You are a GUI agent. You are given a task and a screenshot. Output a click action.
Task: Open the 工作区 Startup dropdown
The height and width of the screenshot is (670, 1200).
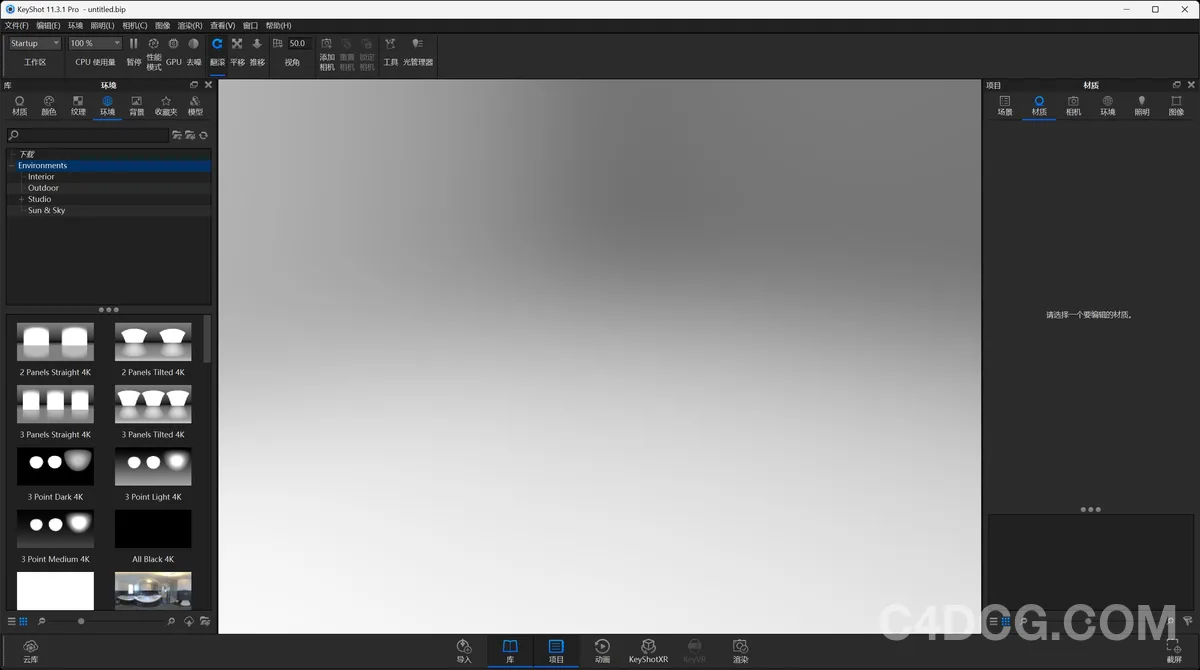click(33, 43)
